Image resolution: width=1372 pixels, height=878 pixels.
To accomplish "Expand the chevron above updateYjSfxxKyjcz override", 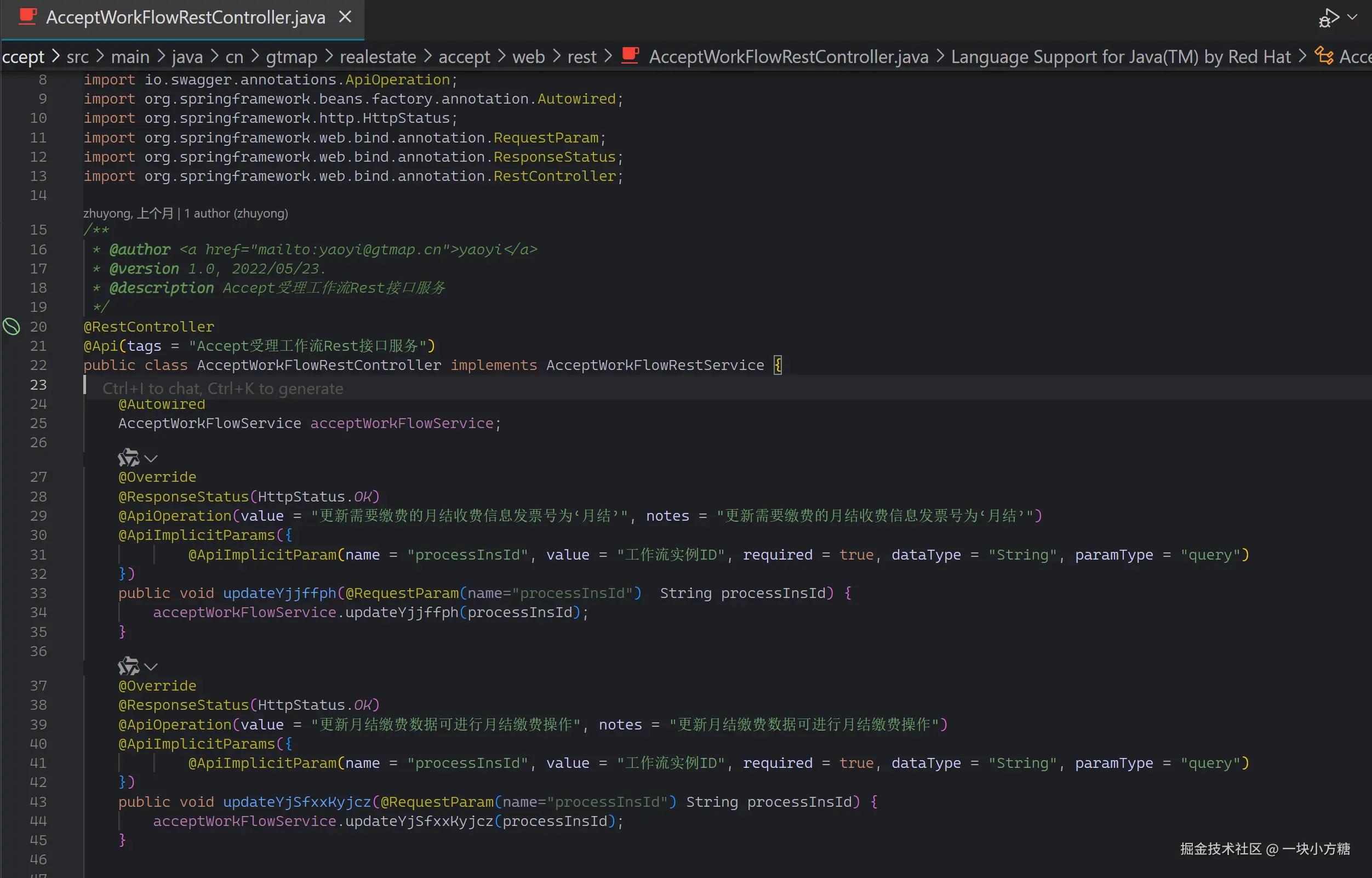I will pyautogui.click(x=151, y=666).
